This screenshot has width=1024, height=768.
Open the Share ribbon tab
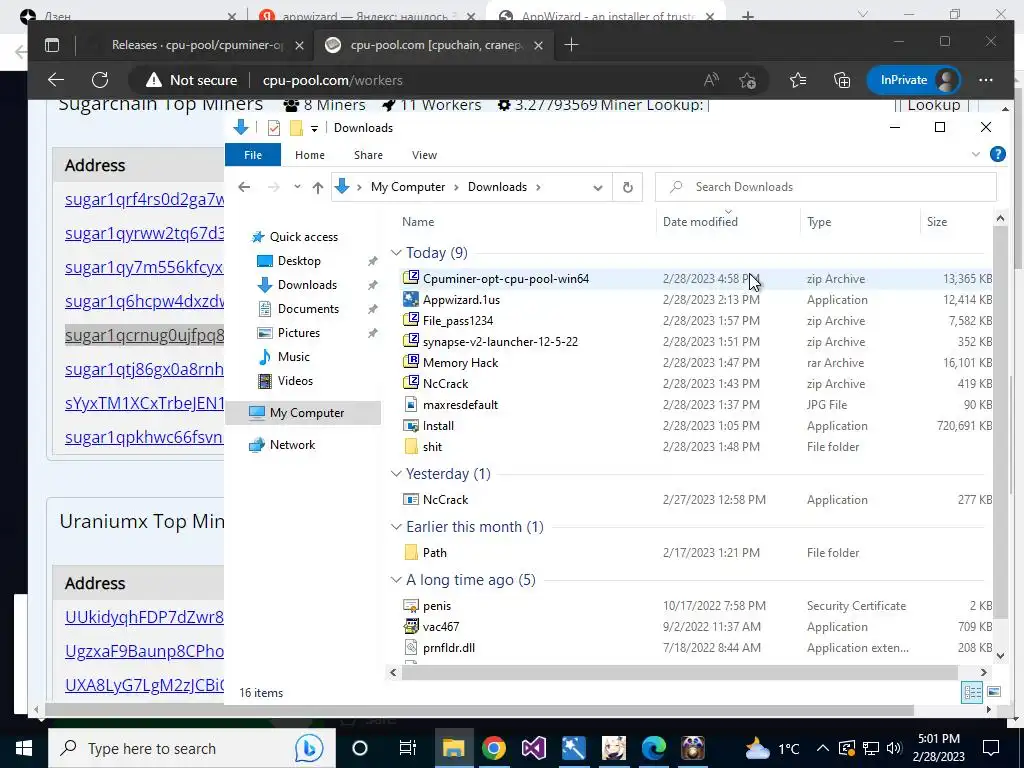click(368, 155)
